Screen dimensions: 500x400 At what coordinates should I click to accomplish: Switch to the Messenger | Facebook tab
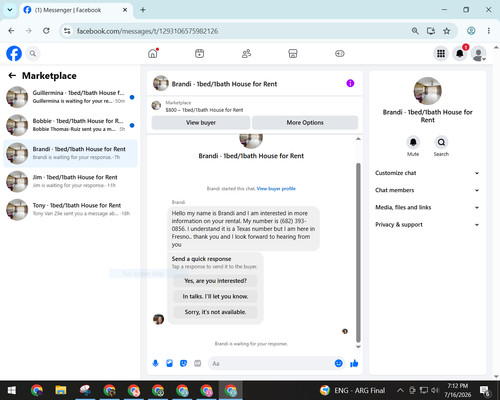(x=76, y=10)
